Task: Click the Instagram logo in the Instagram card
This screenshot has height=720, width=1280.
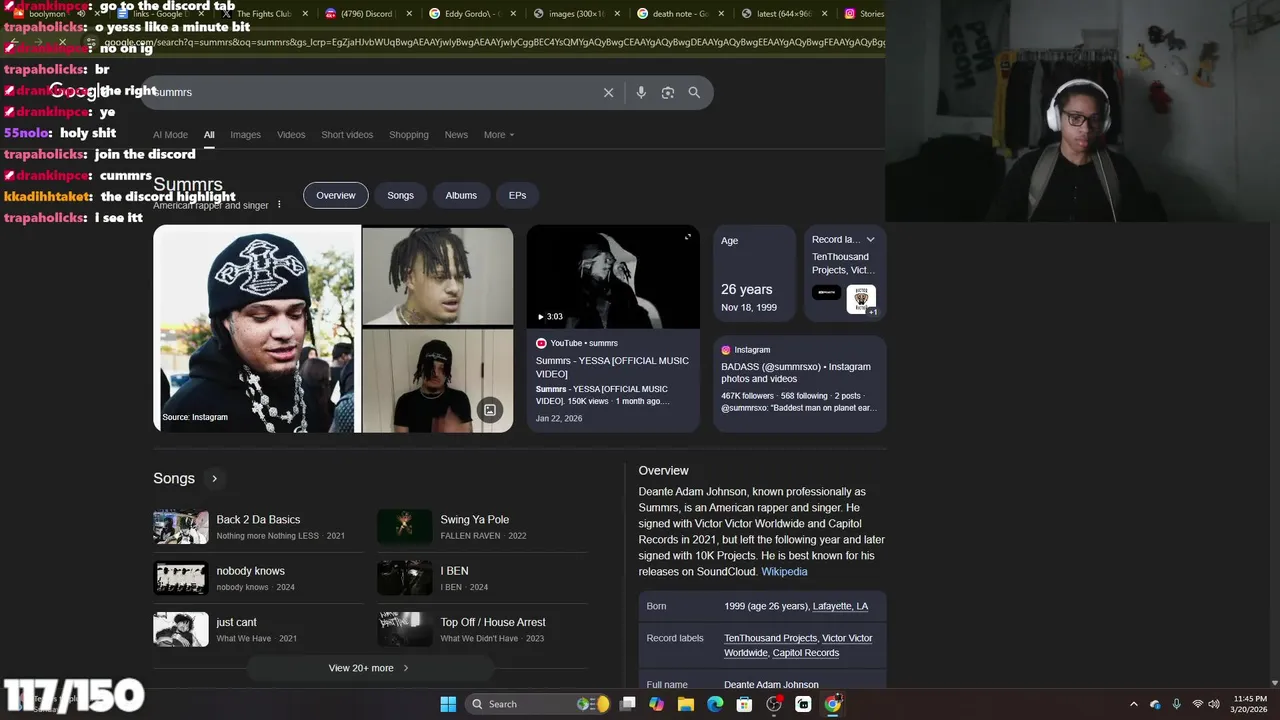Action: [726, 350]
